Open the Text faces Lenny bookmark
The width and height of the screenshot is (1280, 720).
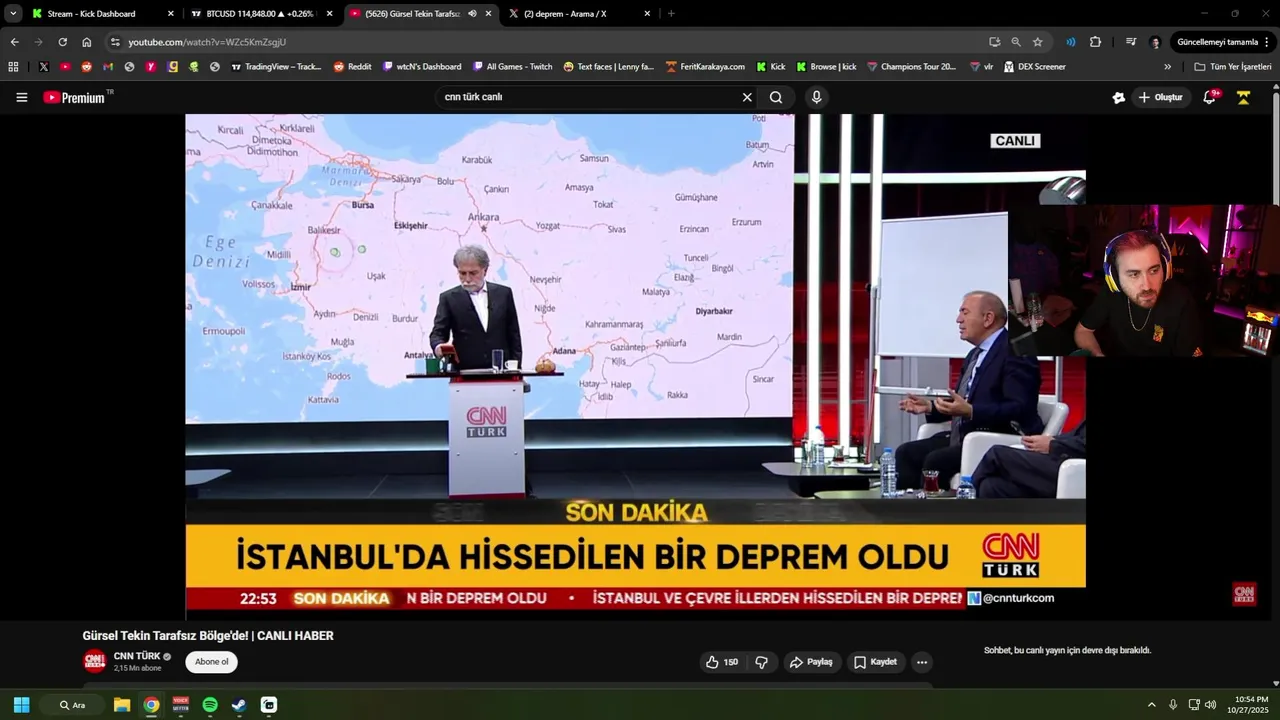(x=608, y=67)
